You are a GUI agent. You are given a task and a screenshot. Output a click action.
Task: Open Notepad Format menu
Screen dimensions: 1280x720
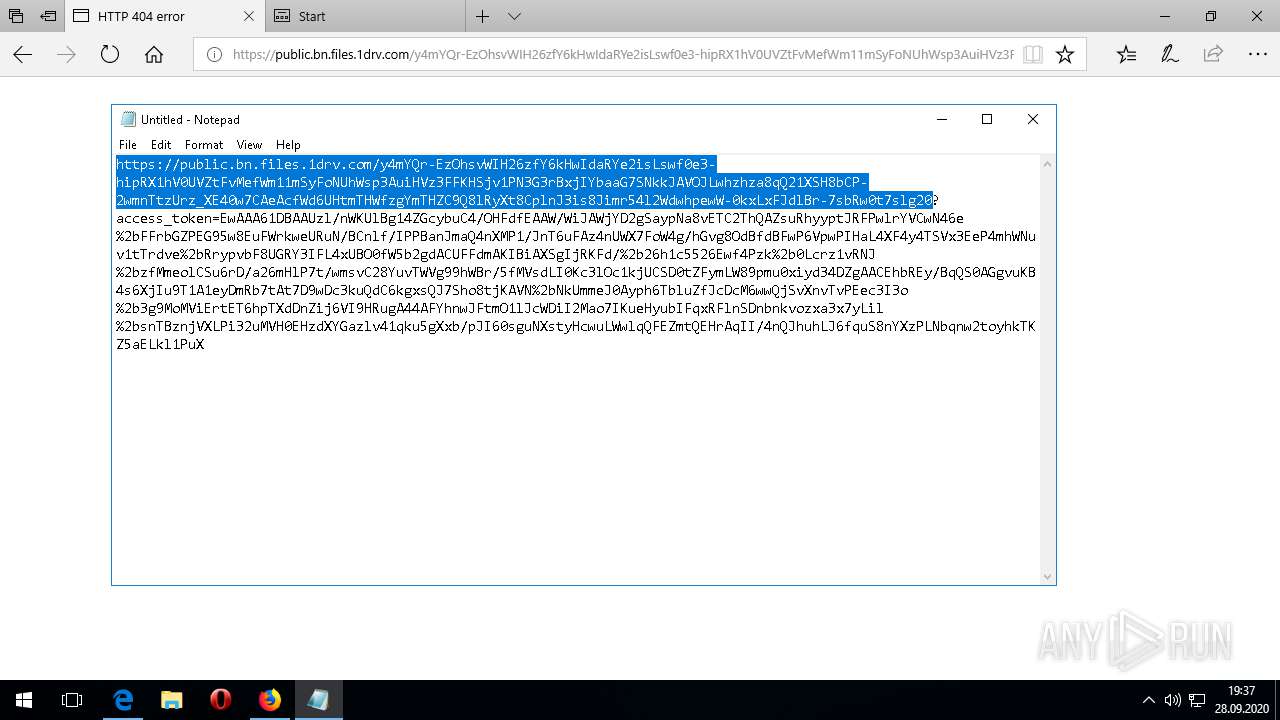204,145
